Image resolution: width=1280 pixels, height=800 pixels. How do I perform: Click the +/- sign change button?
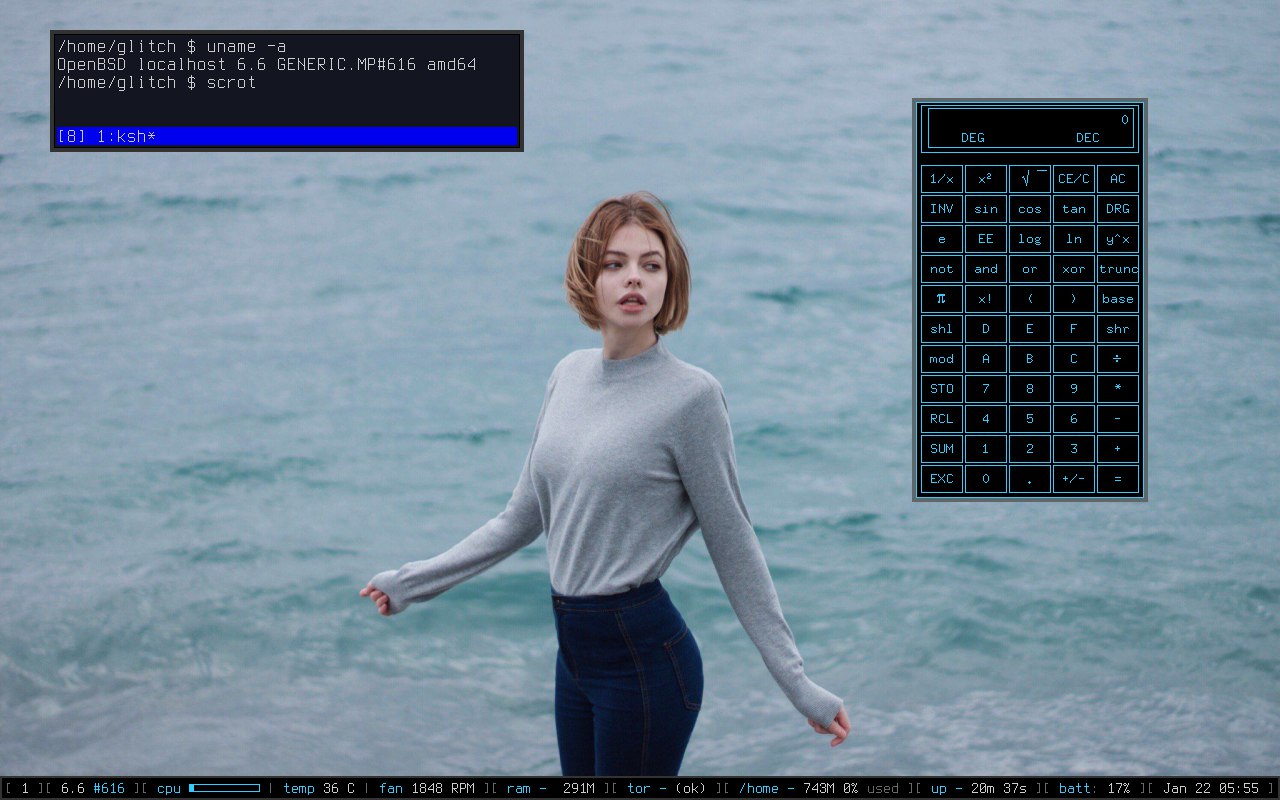click(x=1074, y=479)
